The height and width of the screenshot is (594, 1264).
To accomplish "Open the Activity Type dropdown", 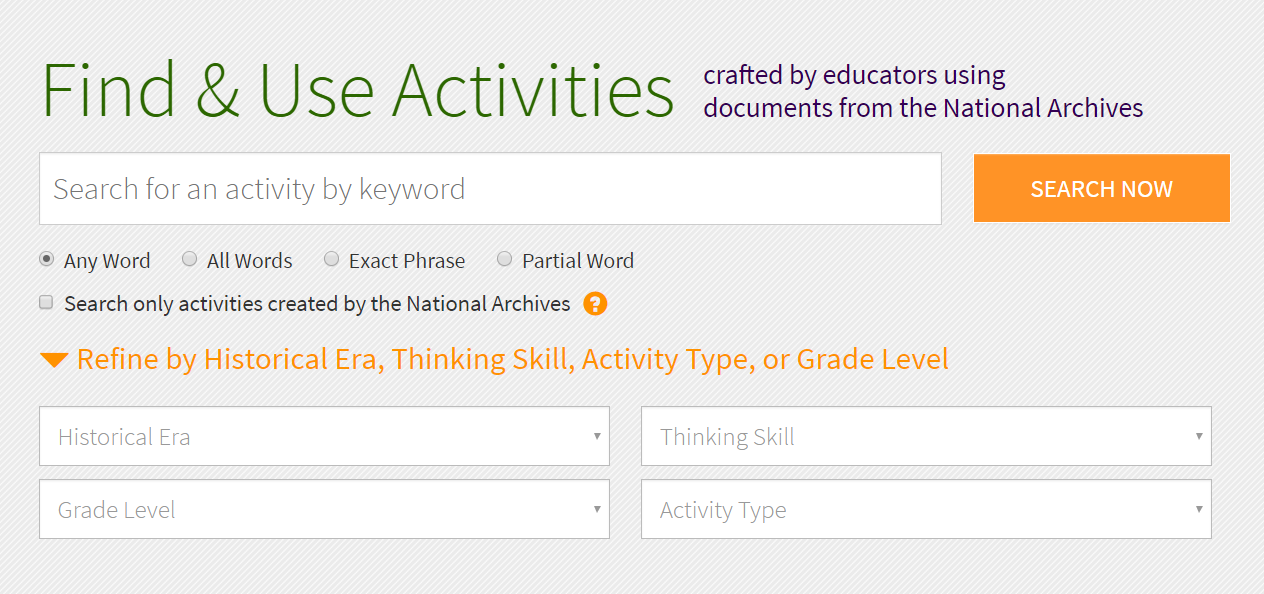I will tap(926, 509).
